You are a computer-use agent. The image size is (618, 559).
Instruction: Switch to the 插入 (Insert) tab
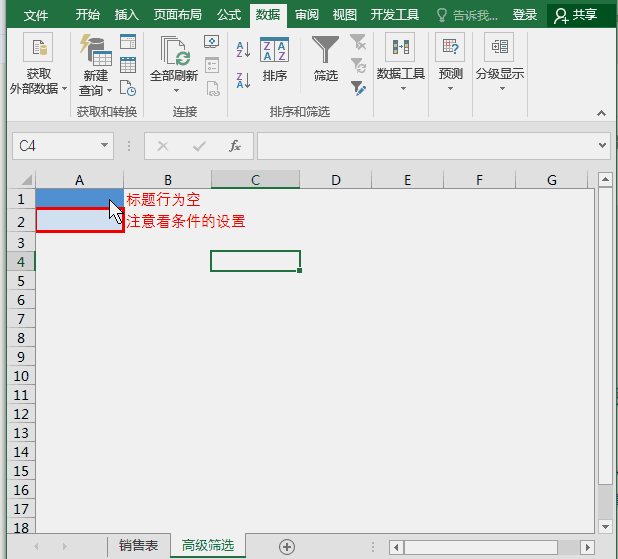click(x=127, y=15)
